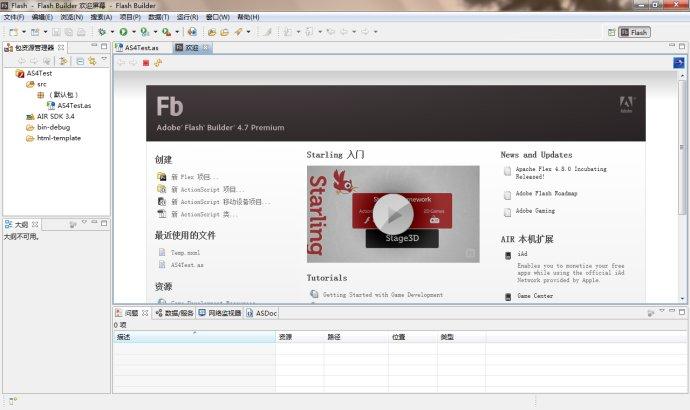Click the 新 ActionScript 移动设备项目 link
Viewport: 690px width, 410px height.
220,201
